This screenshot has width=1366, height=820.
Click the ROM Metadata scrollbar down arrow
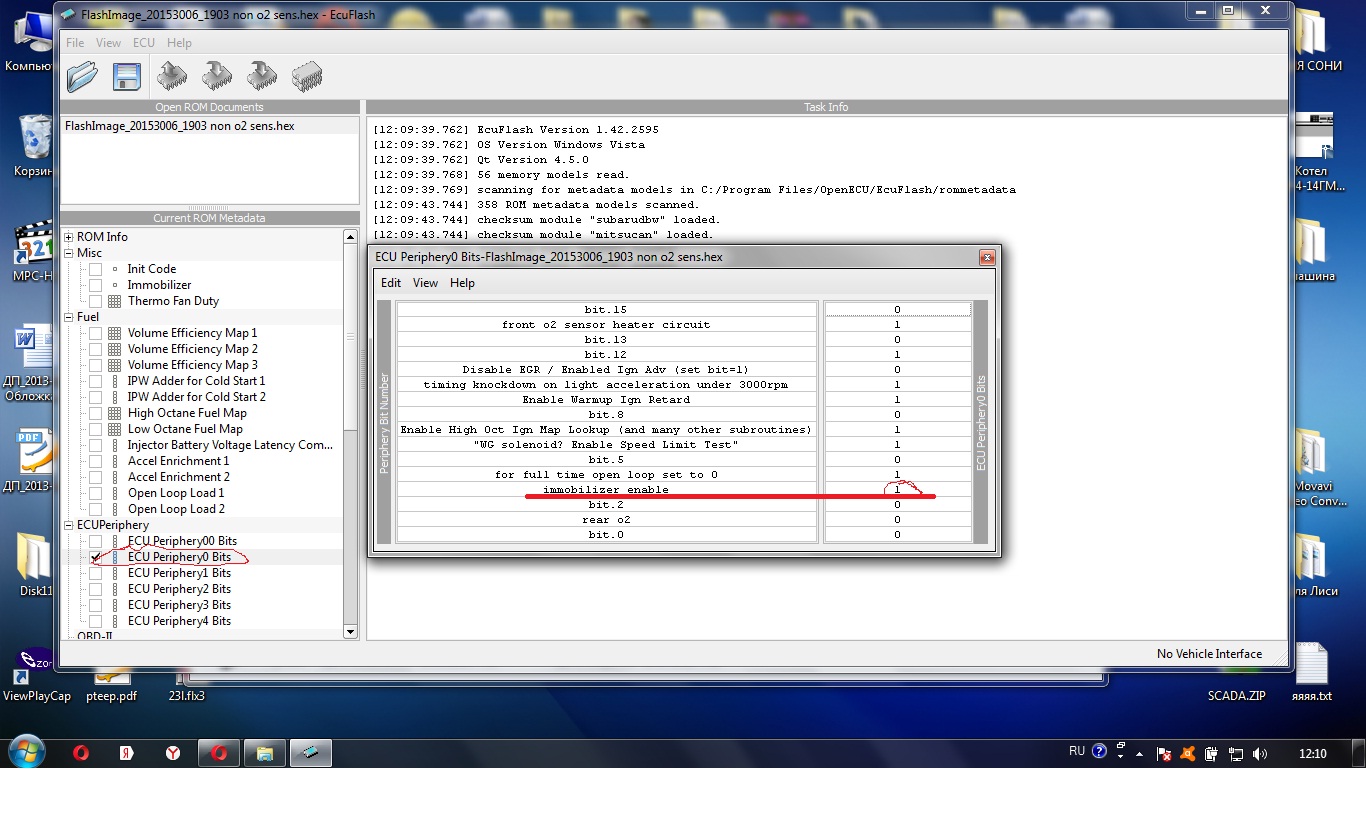point(350,631)
